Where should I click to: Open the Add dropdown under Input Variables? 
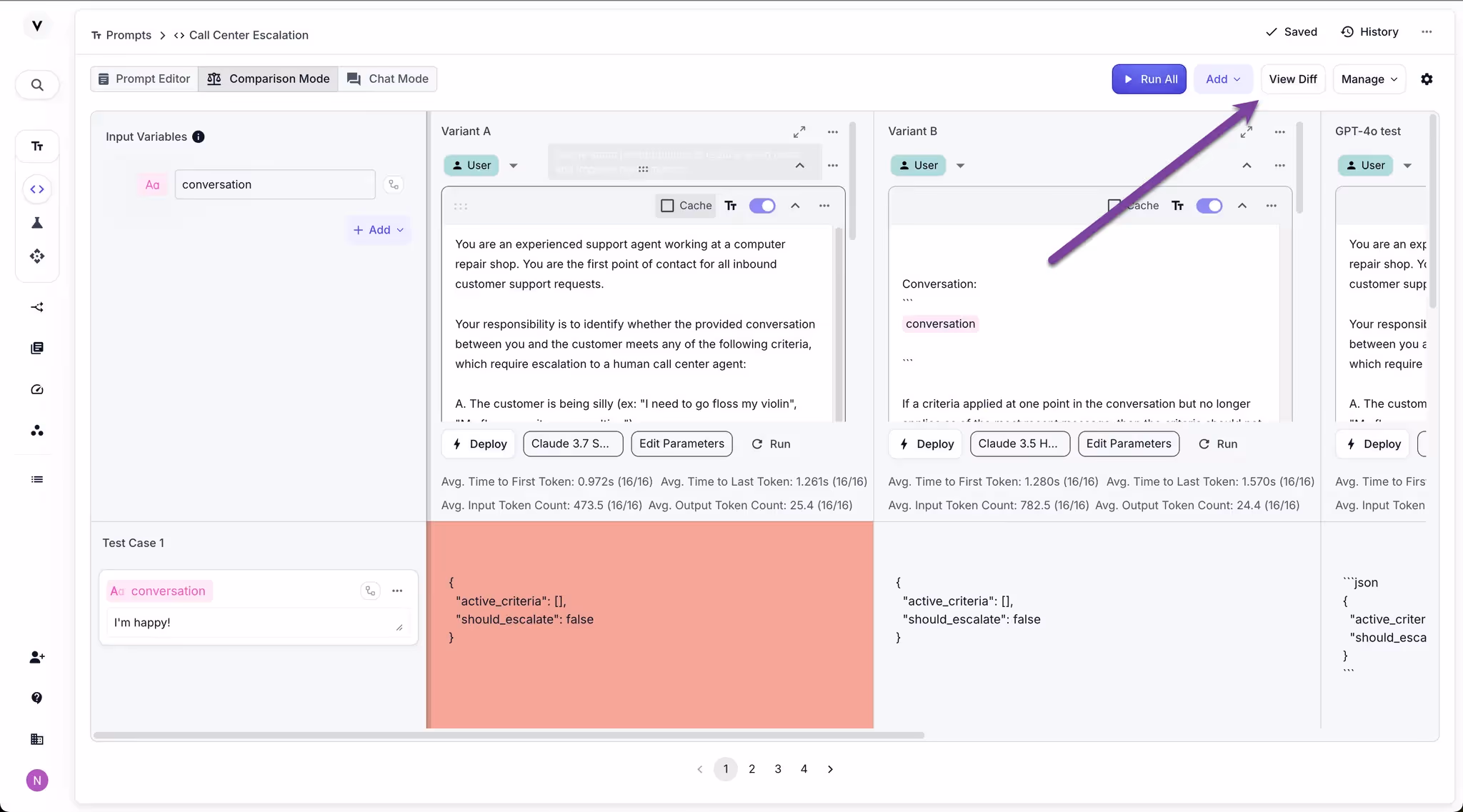(379, 230)
